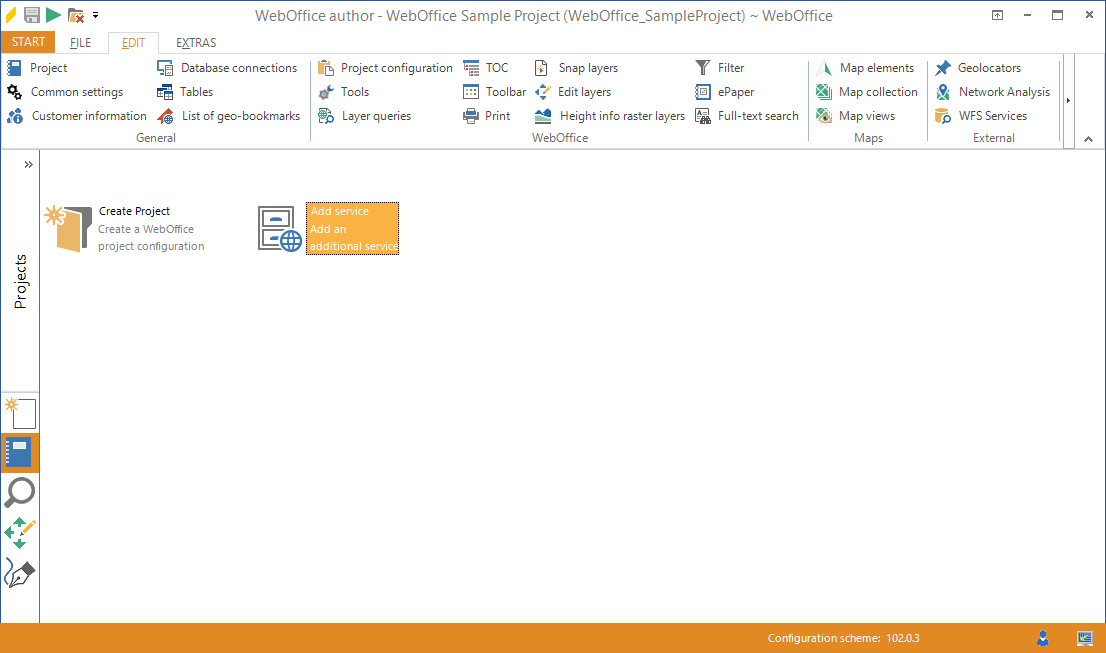Click the Geolocators pin icon
The height and width of the screenshot is (653, 1106).
(x=943, y=68)
